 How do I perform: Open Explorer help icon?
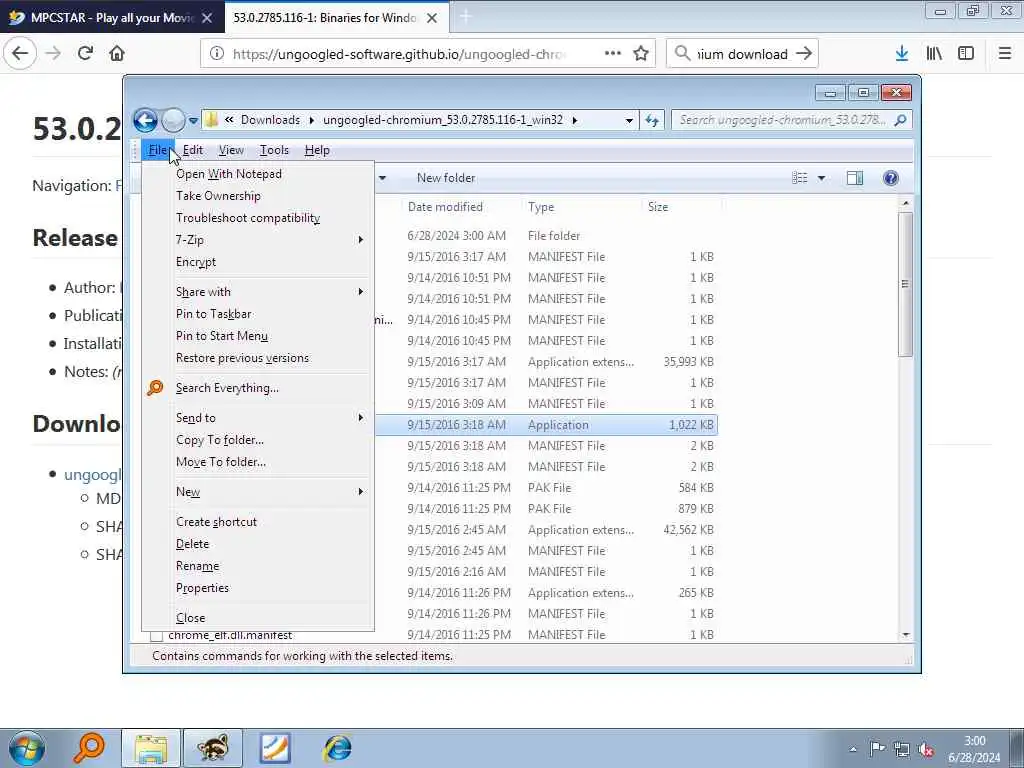(x=890, y=178)
